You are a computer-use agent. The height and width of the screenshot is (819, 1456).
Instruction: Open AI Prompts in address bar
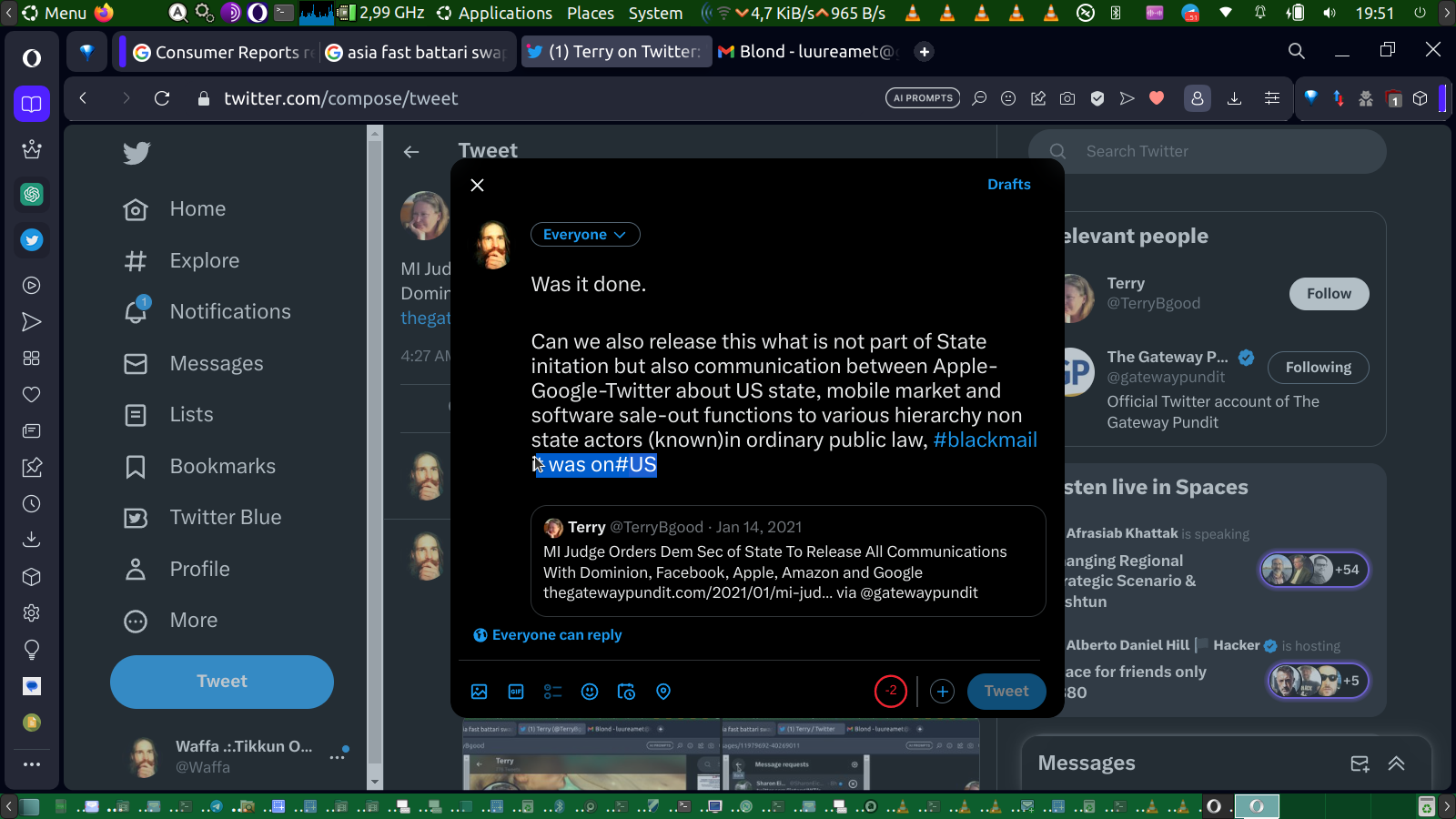[x=923, y=98]
